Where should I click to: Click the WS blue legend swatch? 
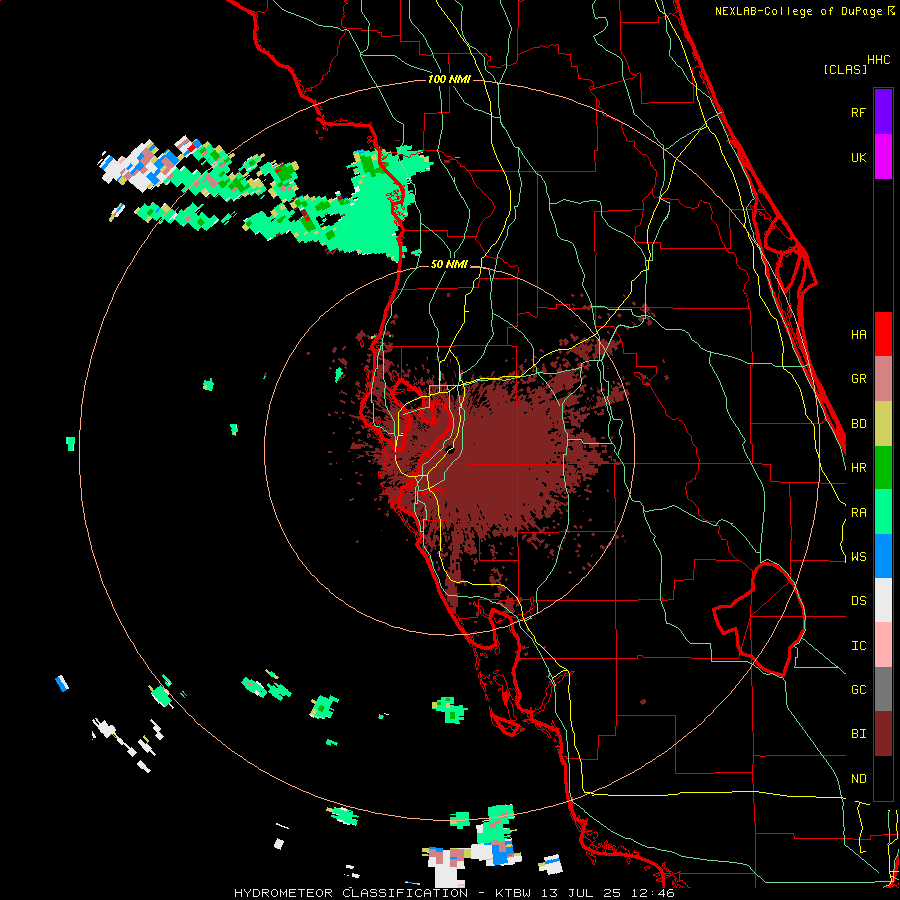tap(883, 556)
